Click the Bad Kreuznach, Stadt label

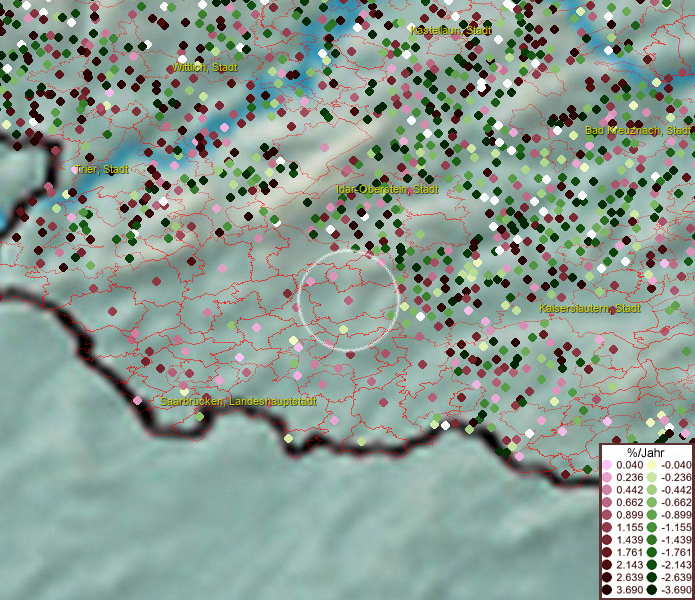[x=637, y=130]
